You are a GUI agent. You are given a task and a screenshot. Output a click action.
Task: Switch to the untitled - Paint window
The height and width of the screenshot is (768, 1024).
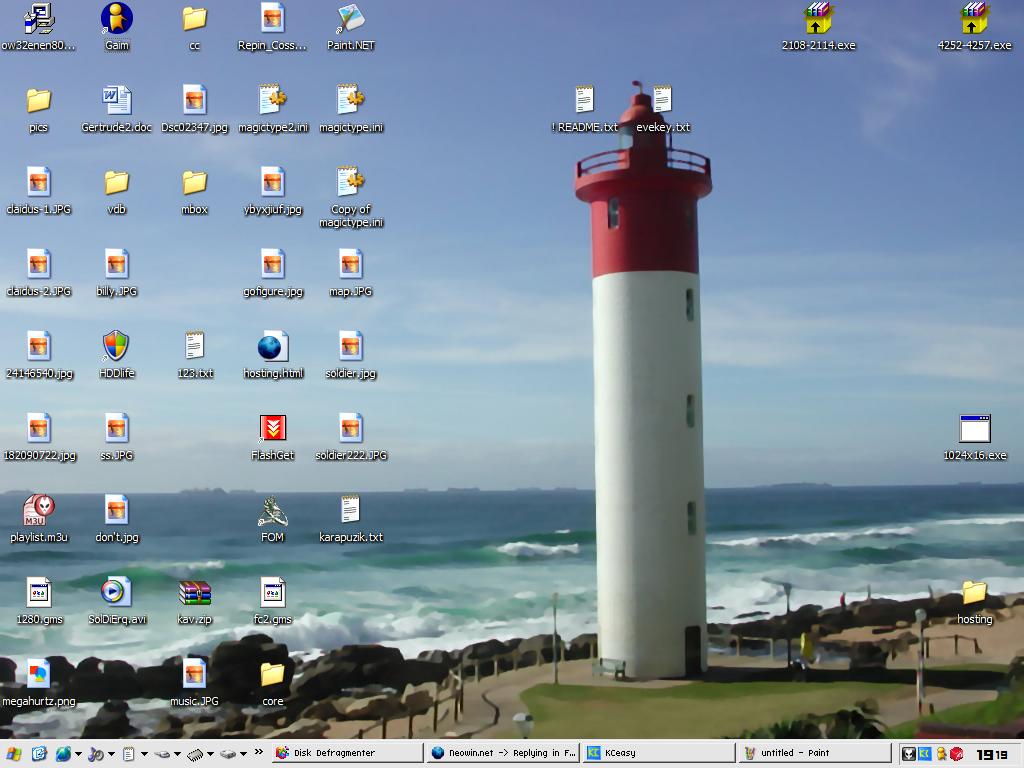tap(814, 753)
